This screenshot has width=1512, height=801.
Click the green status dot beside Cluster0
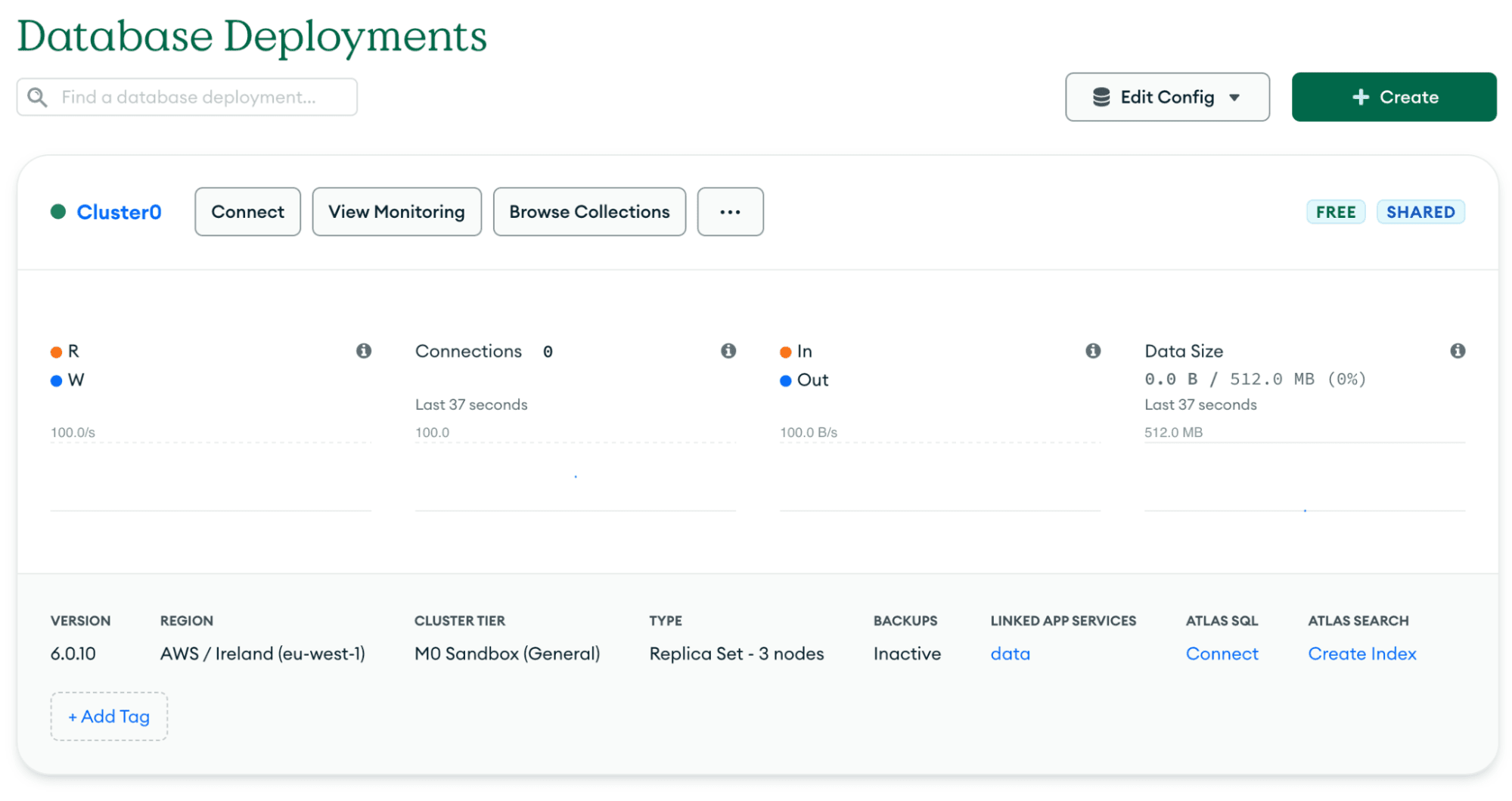(x=58, y=212)
